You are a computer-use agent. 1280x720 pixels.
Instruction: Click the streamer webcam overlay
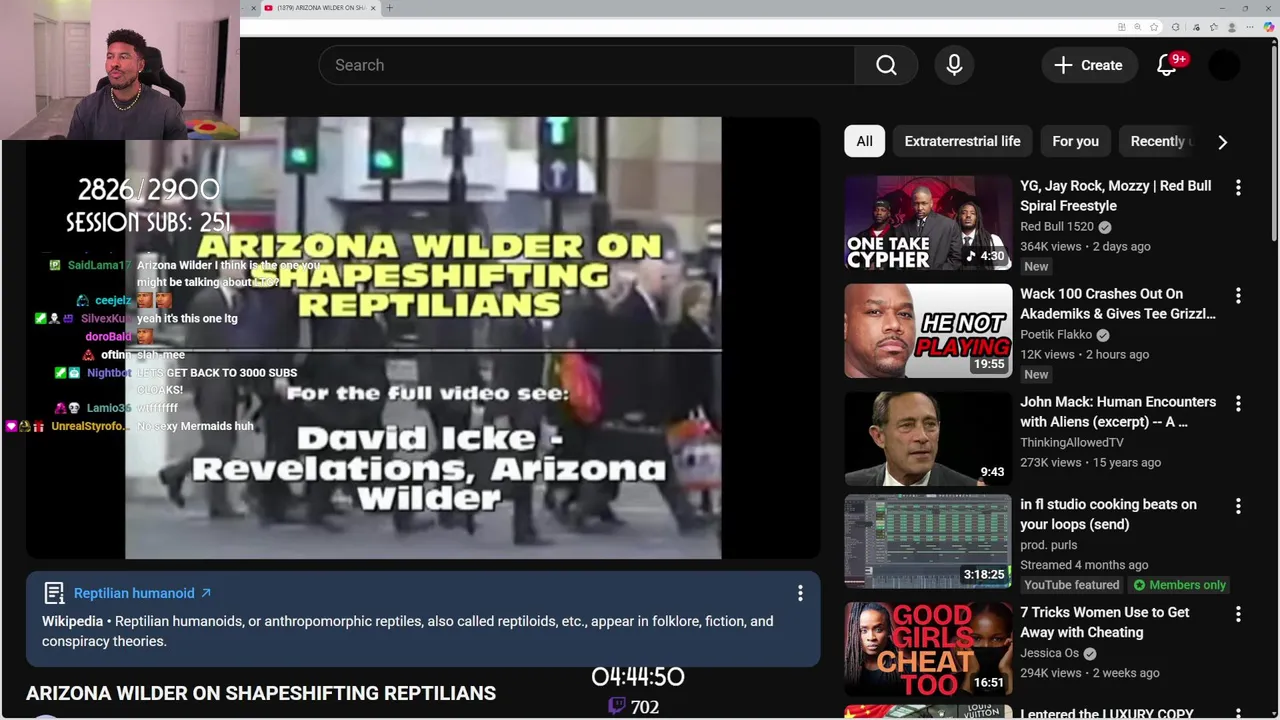(120, 69)
